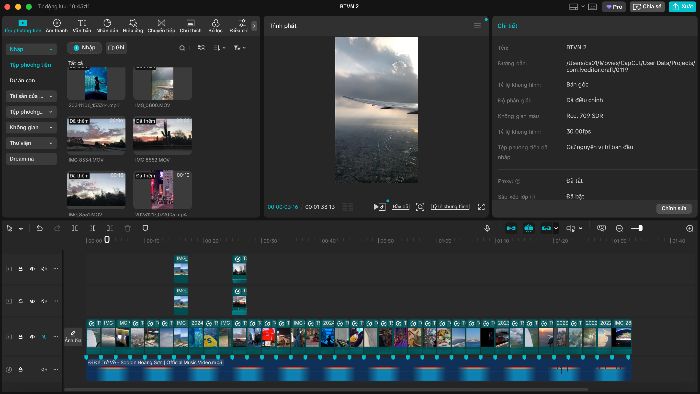The image size is (700, 394).
Task: Split the clip at the playhead
Action: click(75, 228)
